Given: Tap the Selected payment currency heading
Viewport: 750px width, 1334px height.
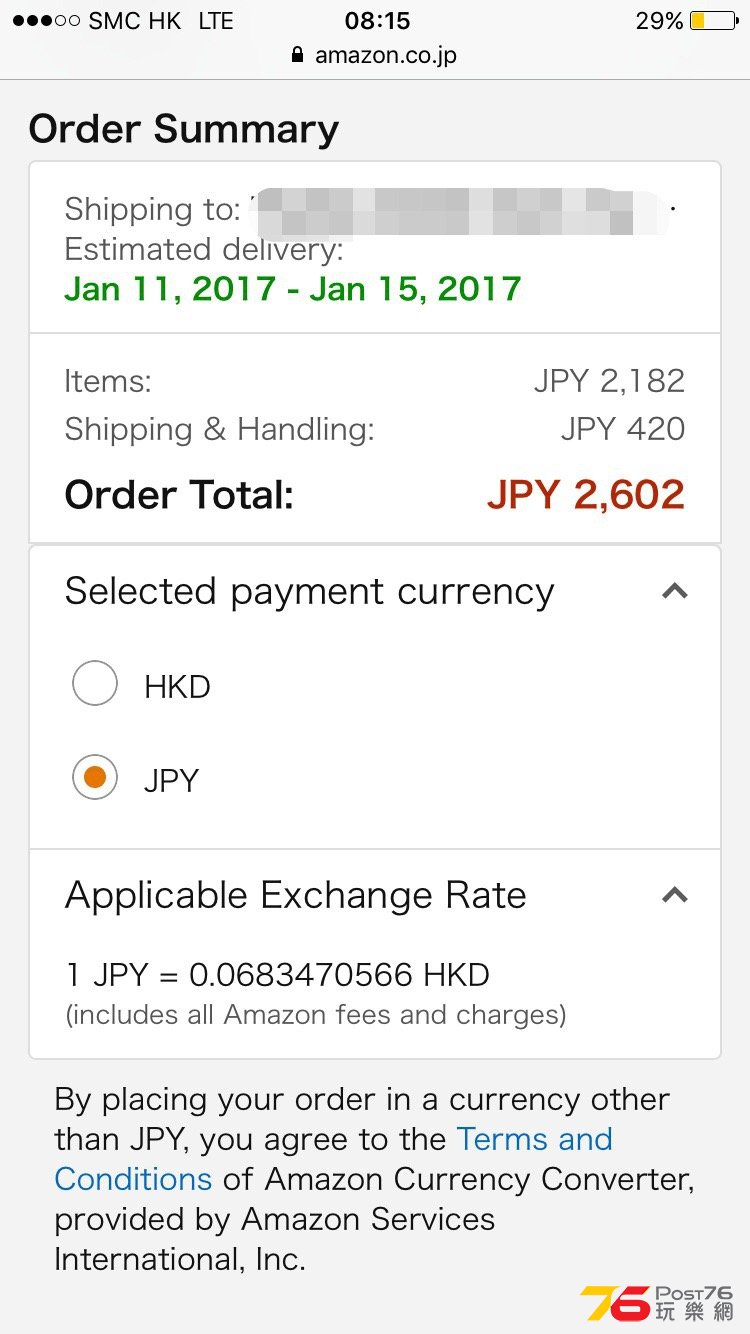Looking at the screenshot, I should click(309, 592).
